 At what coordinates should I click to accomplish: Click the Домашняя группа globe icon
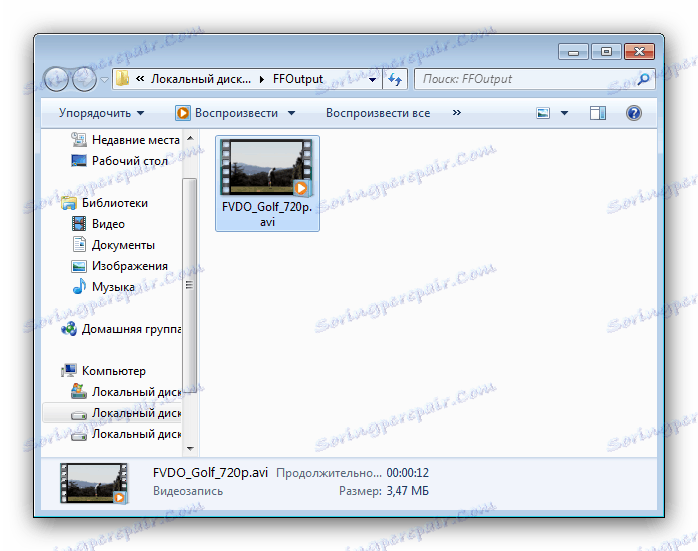tap(69, 329)
